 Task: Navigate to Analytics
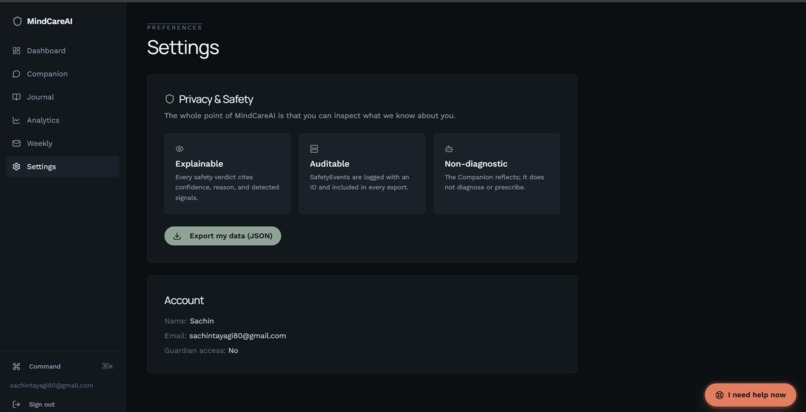tap(63, 120)
